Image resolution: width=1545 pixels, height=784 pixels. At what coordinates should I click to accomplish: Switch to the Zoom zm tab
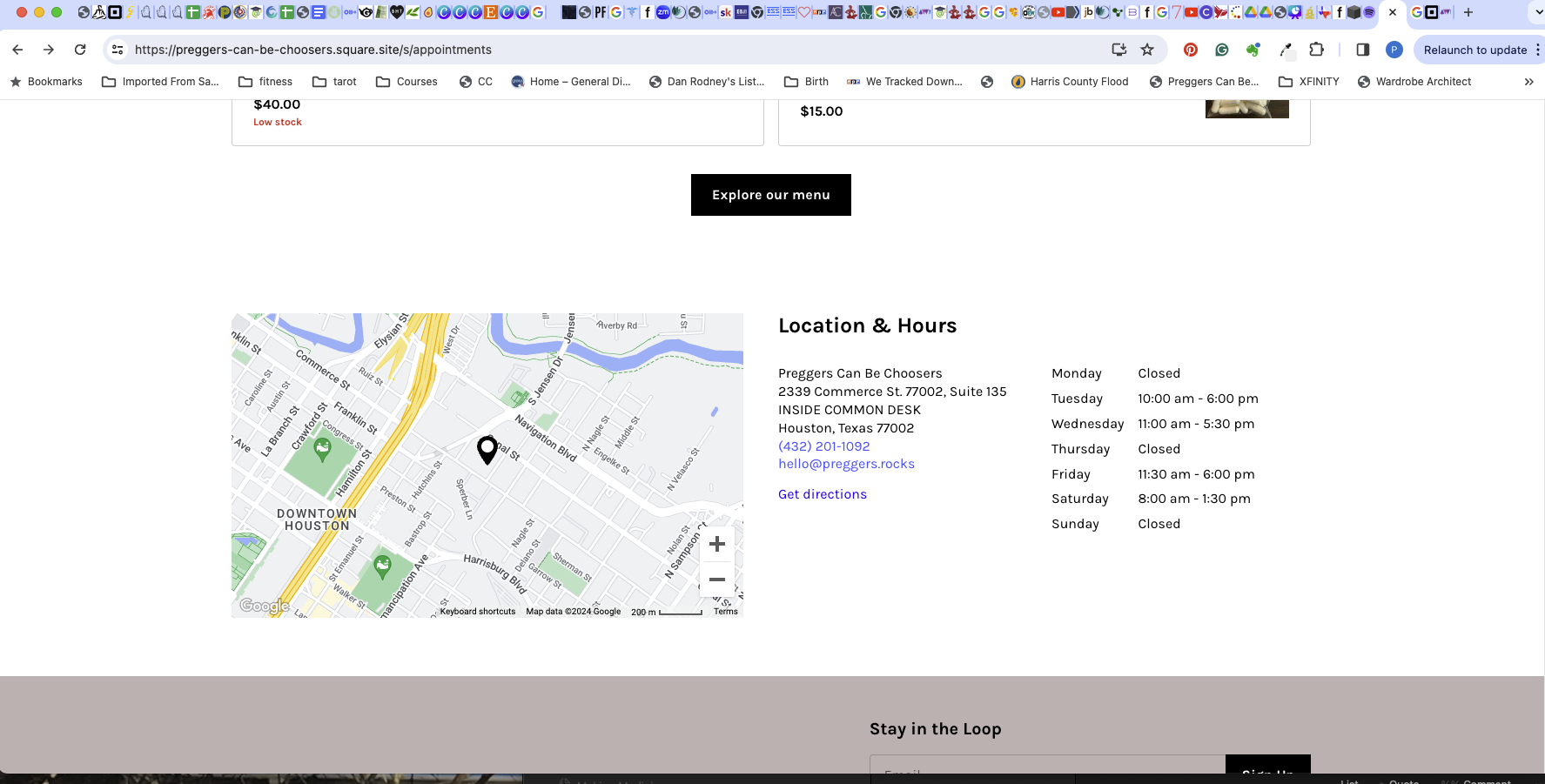[x=663, y=12]
